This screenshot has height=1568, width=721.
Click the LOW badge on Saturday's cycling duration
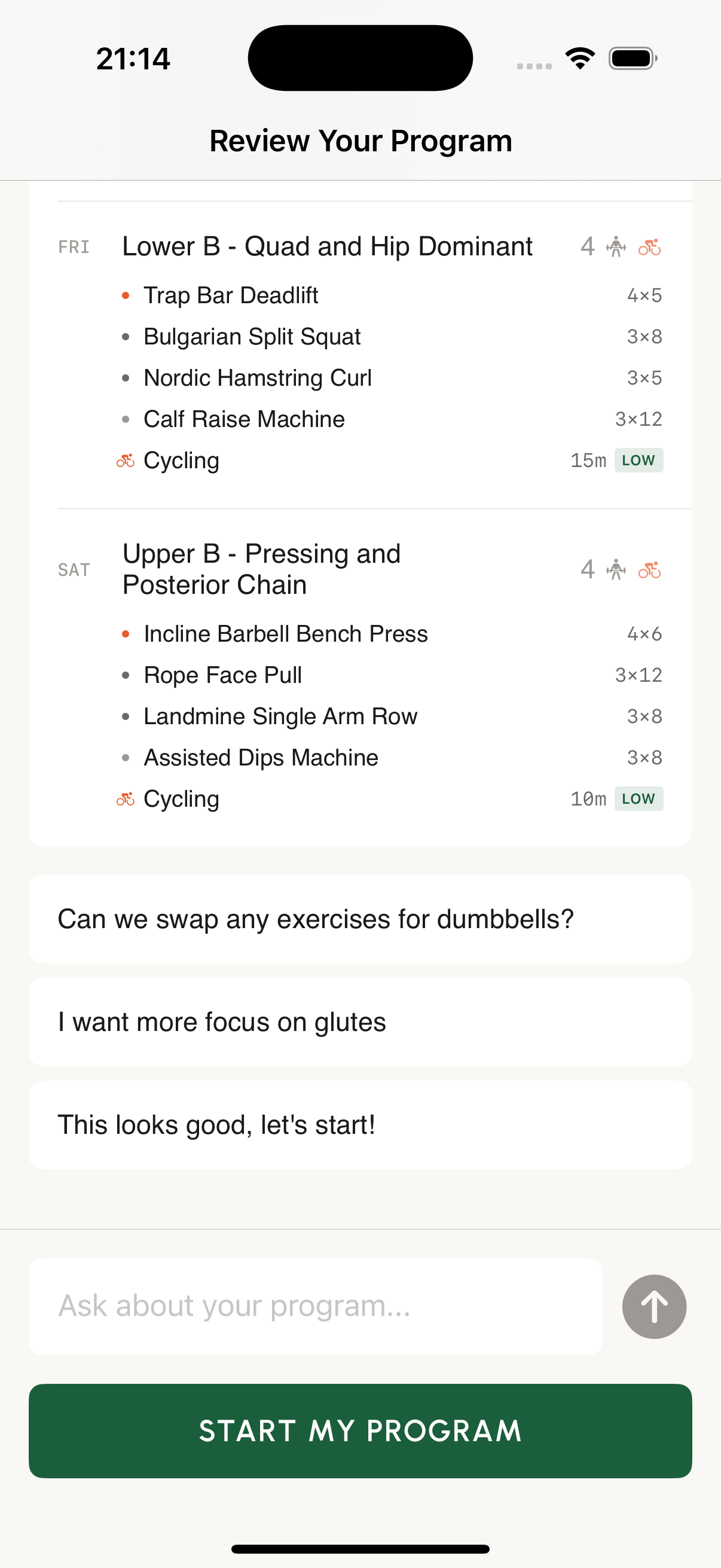(x=638, y=798)
